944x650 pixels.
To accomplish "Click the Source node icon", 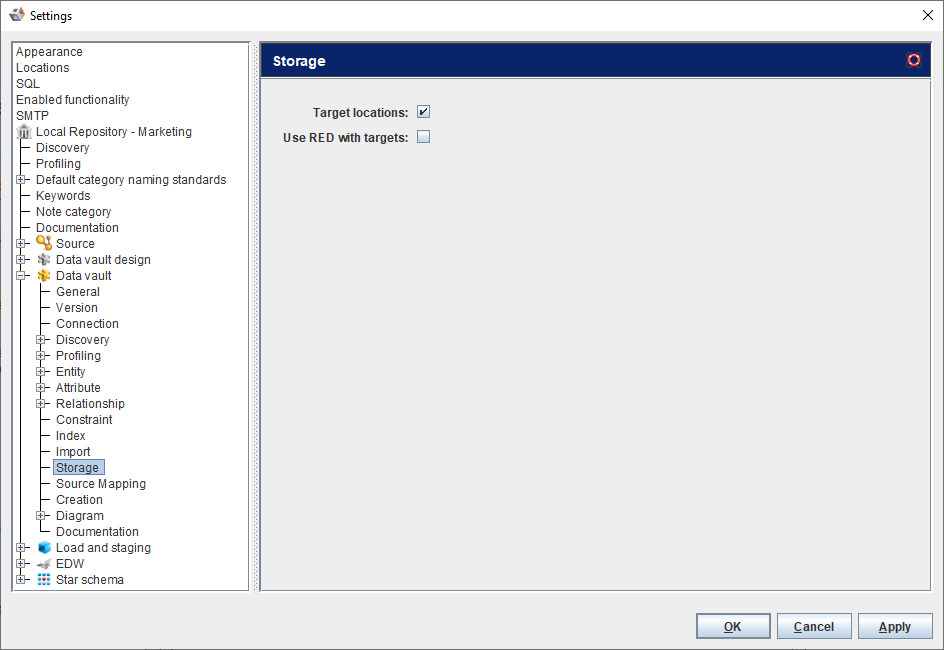I will 44,244.
